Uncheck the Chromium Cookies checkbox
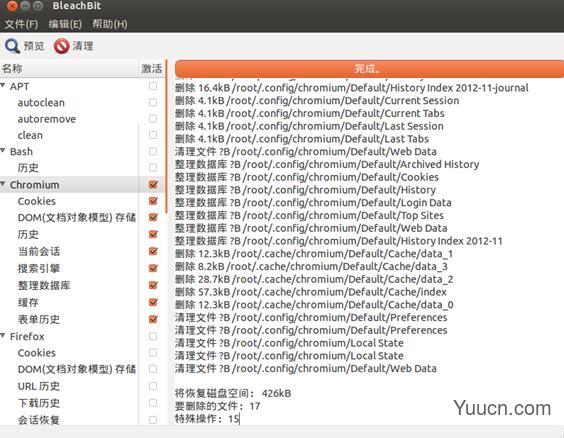 [153, 201]
